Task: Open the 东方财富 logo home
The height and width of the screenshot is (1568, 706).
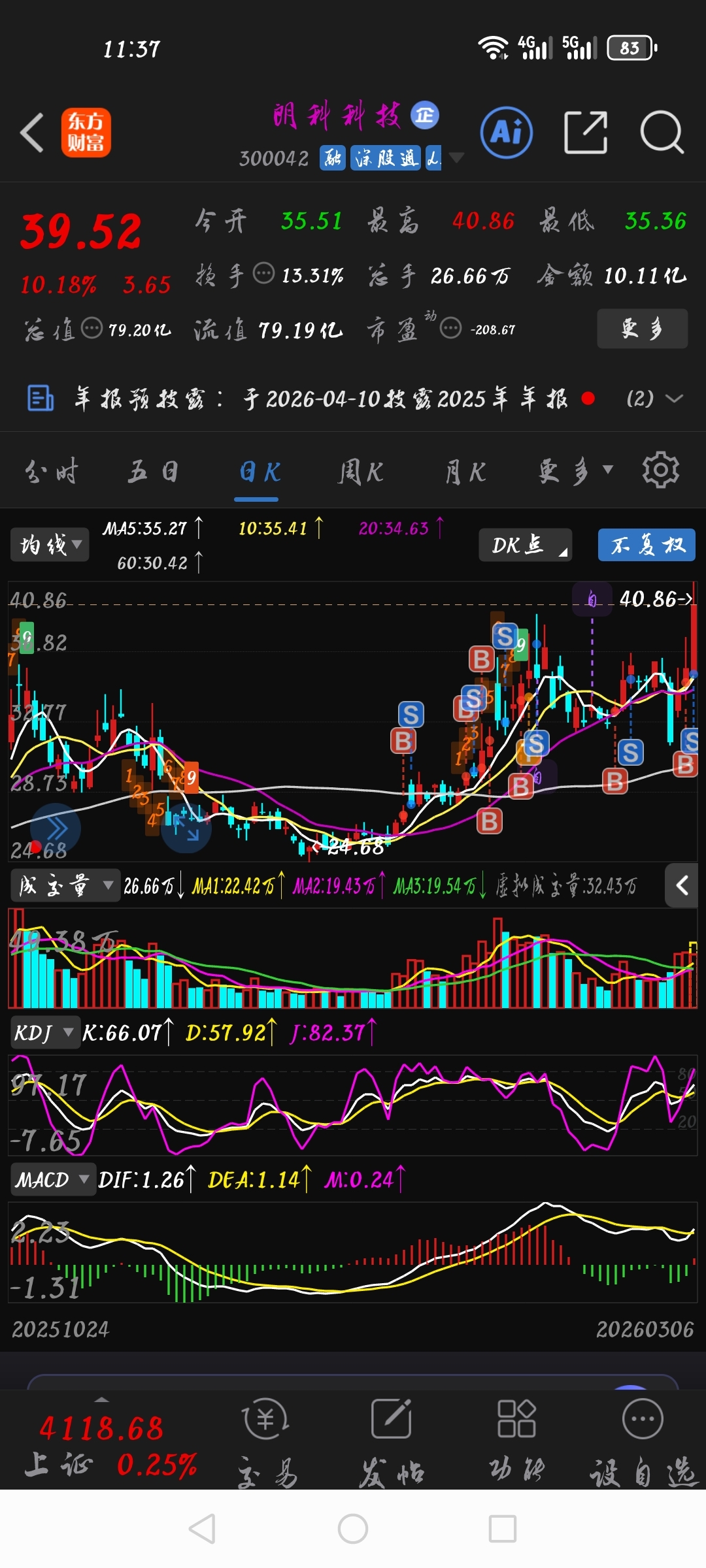Action: tap(86, 133)
